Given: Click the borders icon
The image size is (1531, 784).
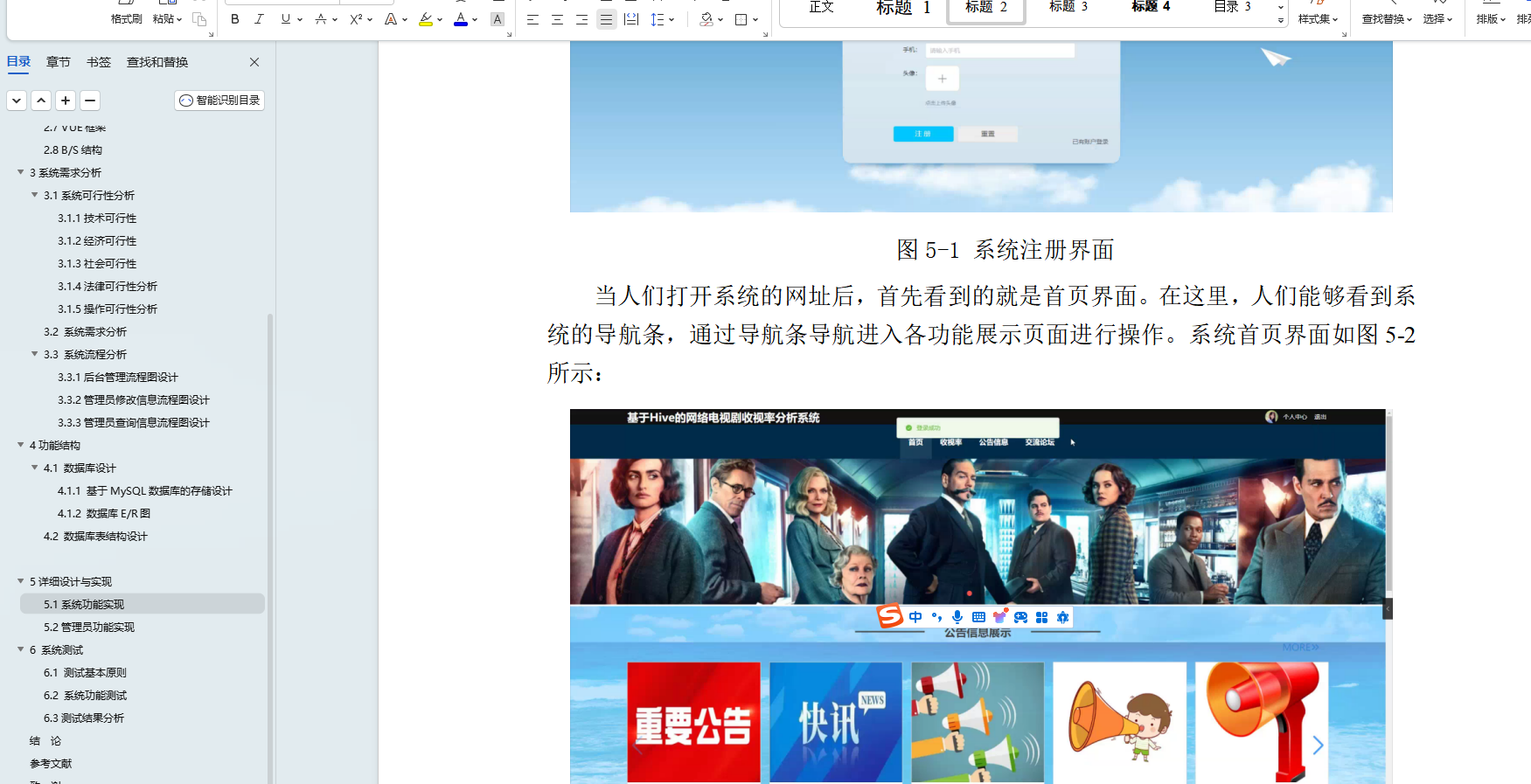Looking at the screenshot, I should tap(741, 19).
